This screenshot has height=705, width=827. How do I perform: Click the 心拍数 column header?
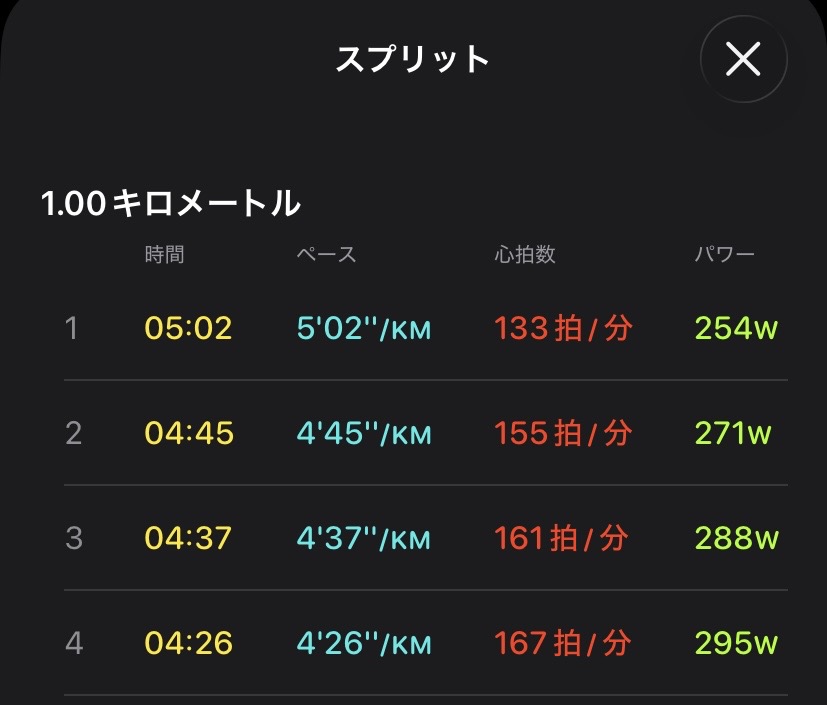pyautogui.click(x=525, y=255)
